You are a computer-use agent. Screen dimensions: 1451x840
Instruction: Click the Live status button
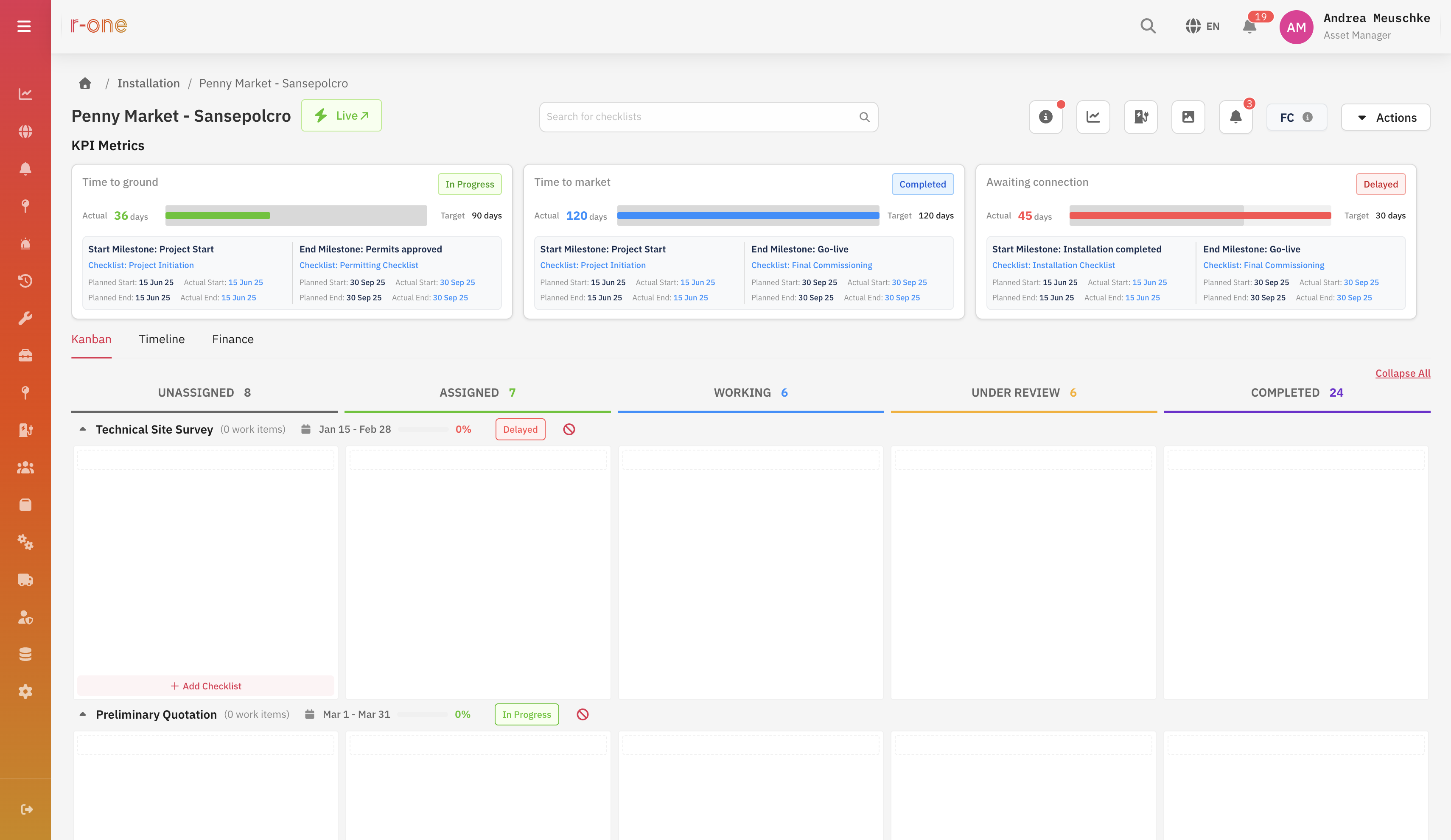tap(342, 116)
